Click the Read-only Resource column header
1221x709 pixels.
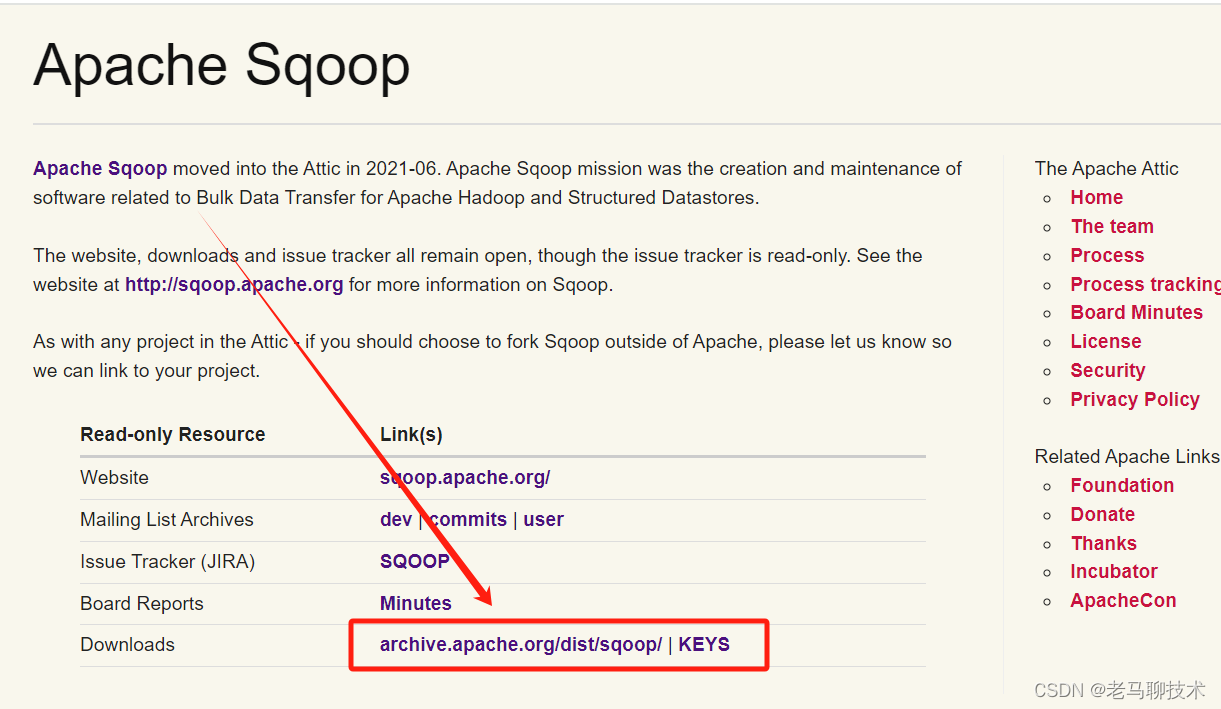point(173,434)
